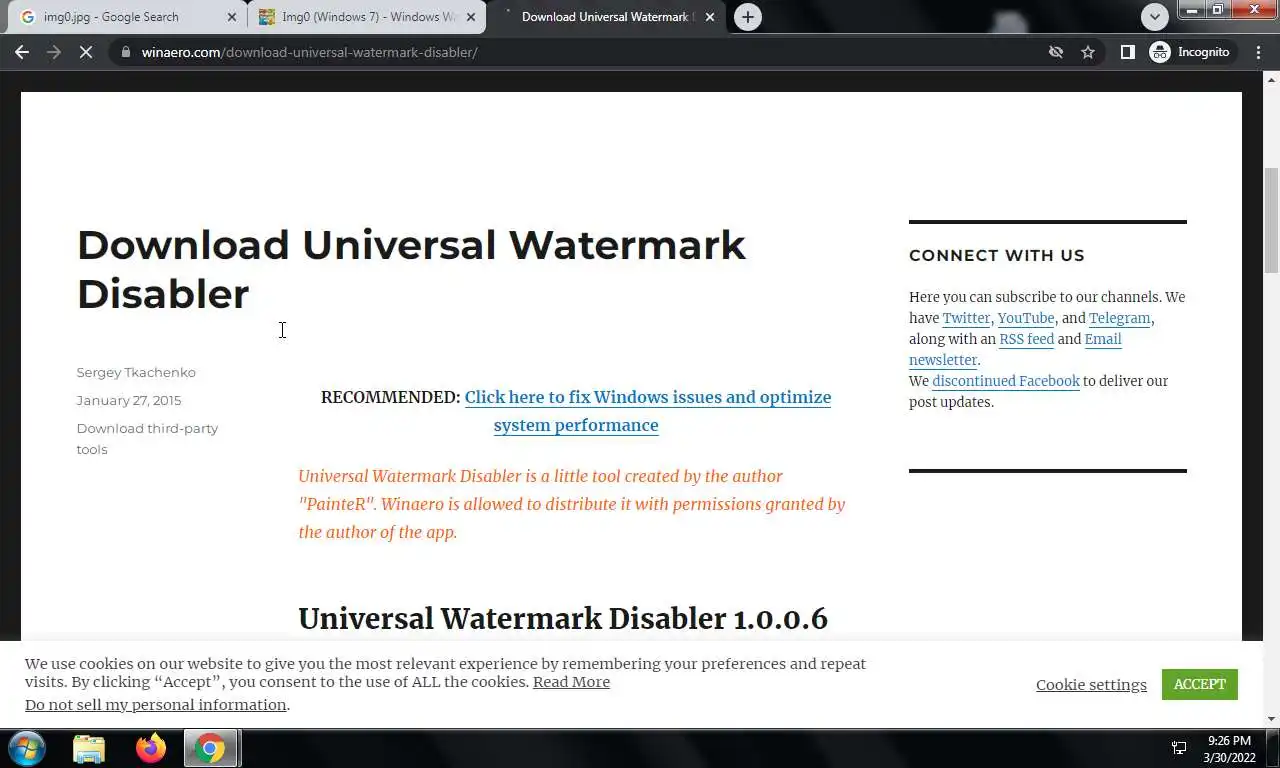Click the page vertical scrollbar thumb
1280x768 pixels.
tap(1271, 220)
